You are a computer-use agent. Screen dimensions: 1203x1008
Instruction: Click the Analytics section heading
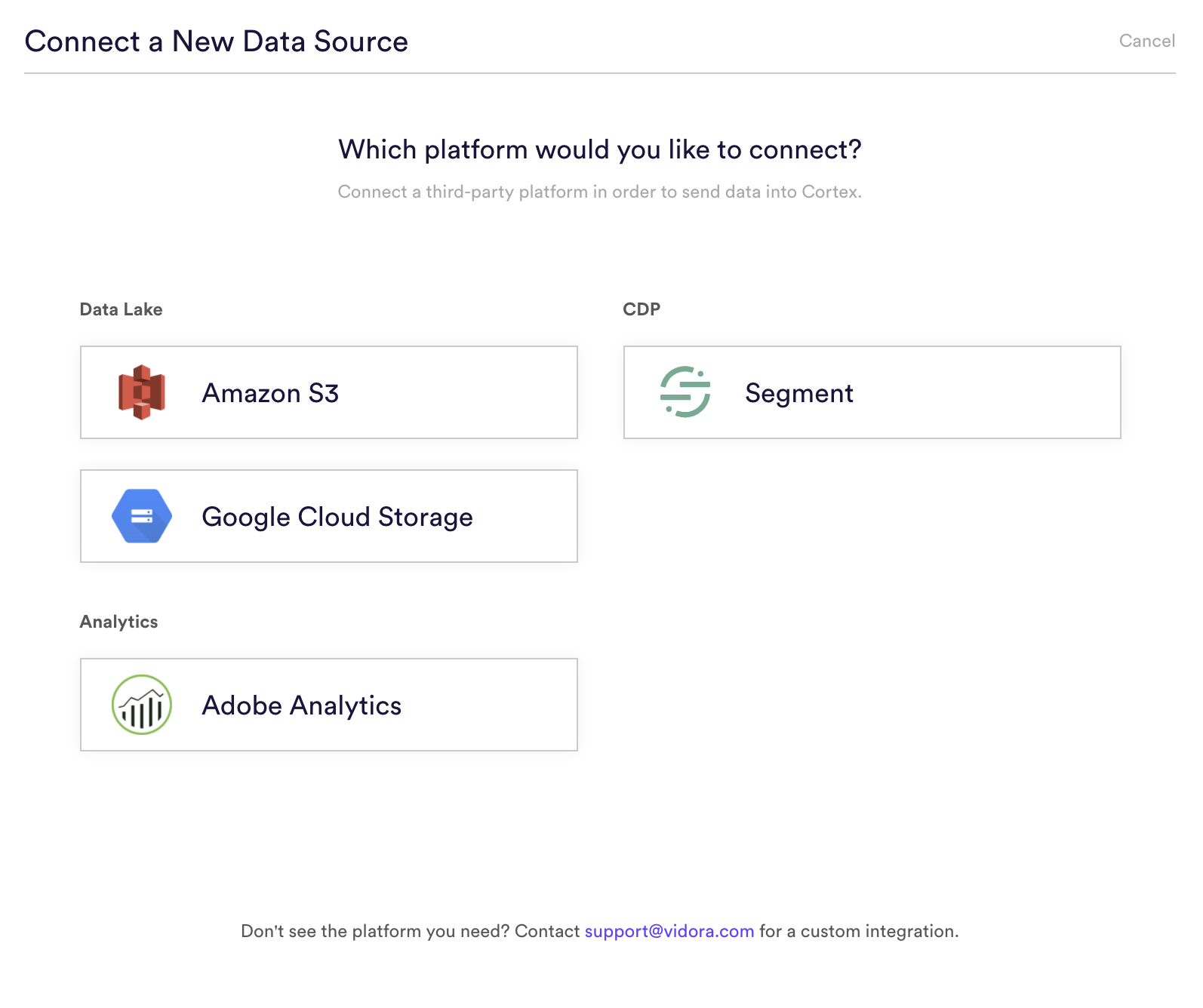pos(119,622)
